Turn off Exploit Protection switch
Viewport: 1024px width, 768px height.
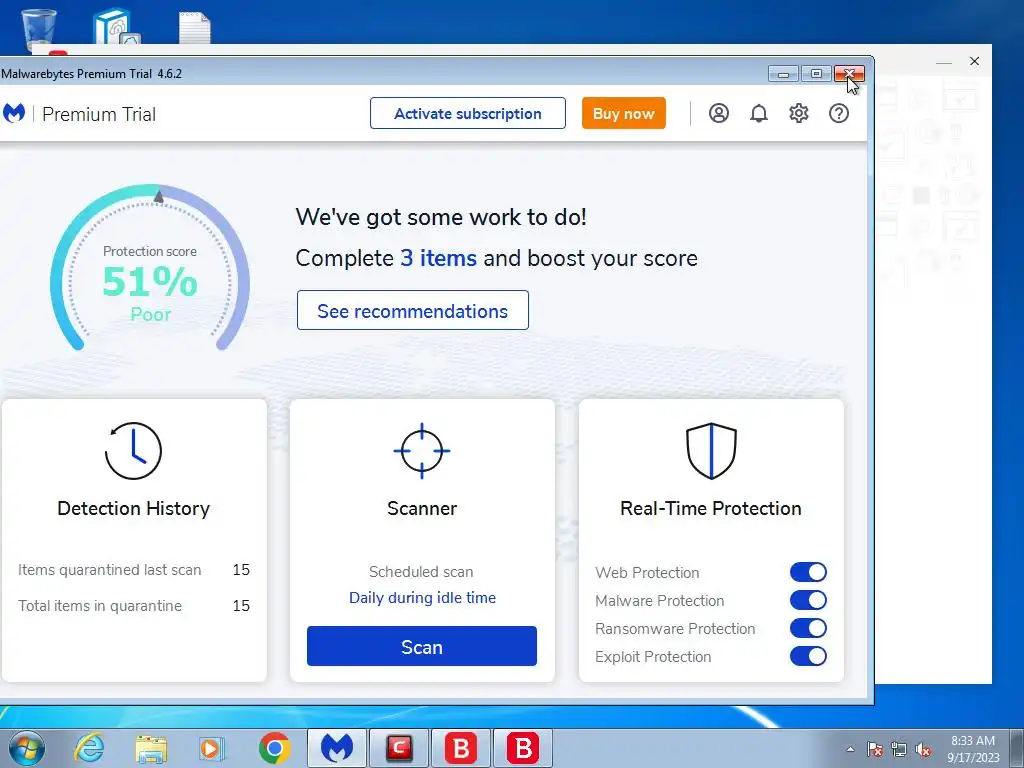tap(808, 656)
